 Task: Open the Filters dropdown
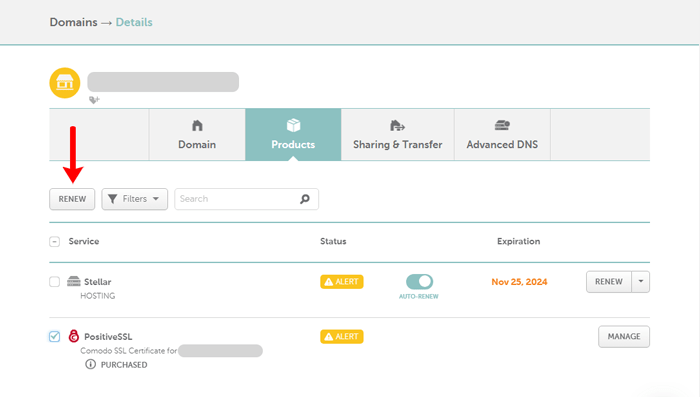coord(134,199)
